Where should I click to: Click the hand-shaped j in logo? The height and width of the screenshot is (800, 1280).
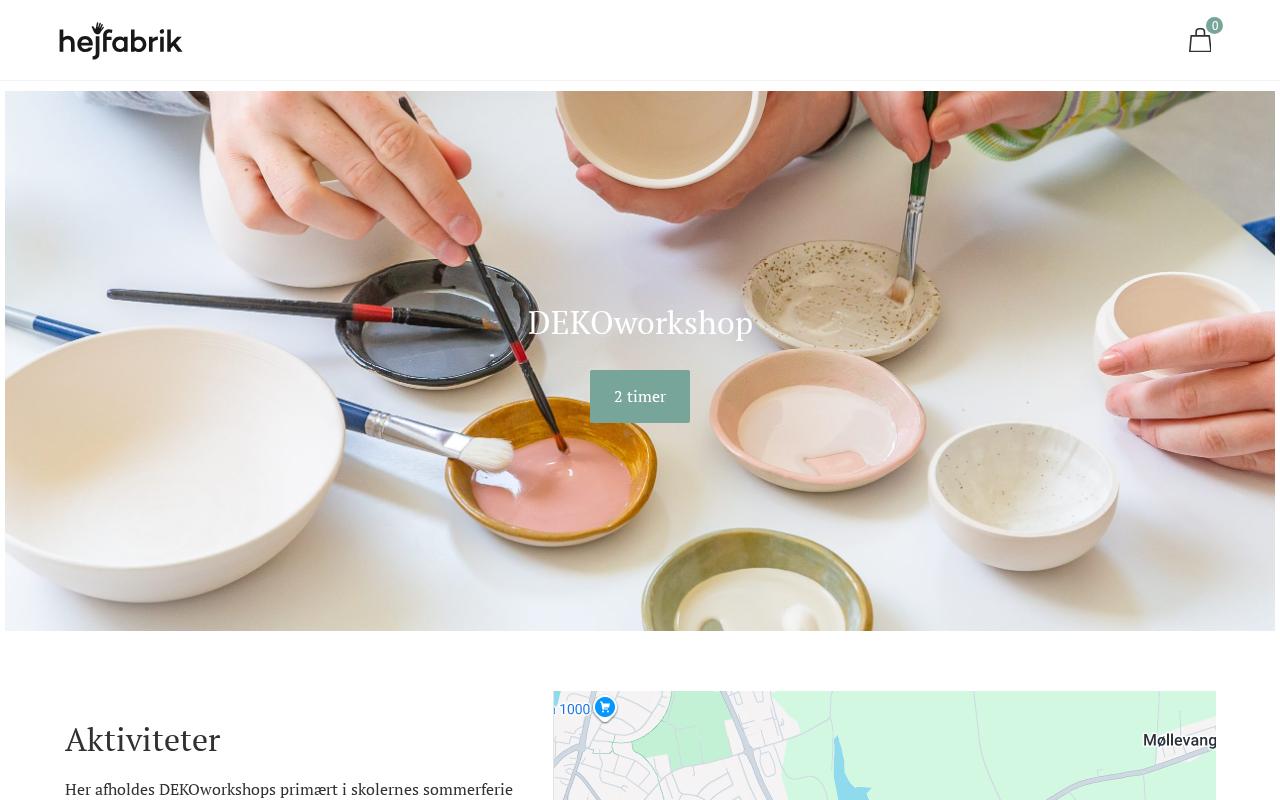coord(98,41)
